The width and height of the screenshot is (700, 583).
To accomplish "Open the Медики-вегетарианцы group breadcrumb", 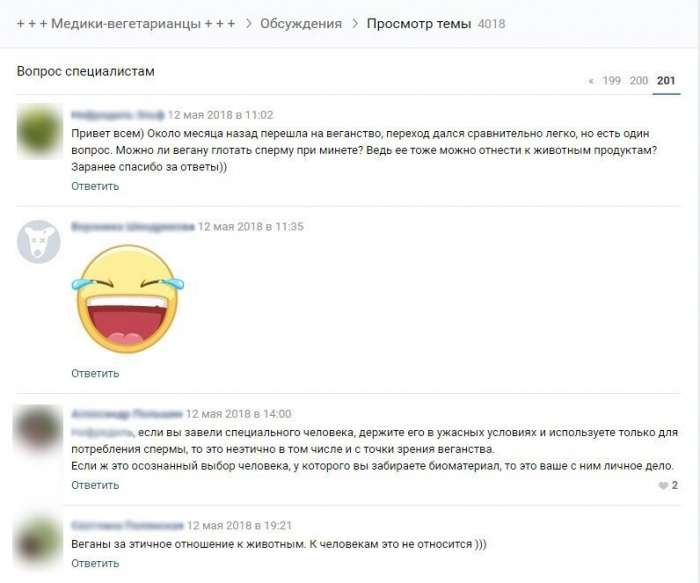I will pos(126,23).
